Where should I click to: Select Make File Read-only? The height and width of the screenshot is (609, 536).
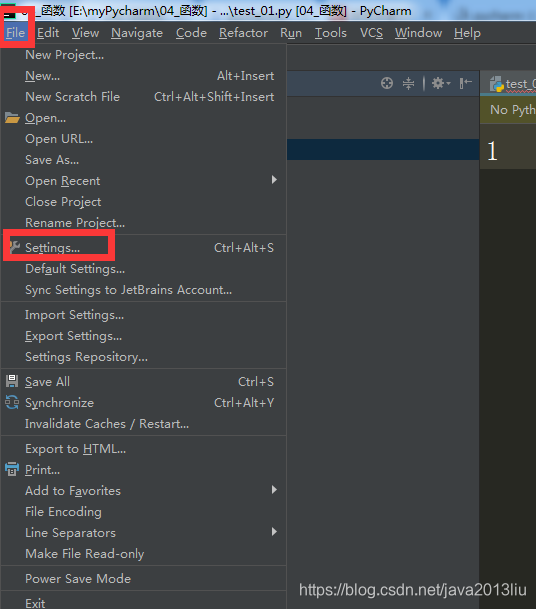(x=144, y=554)
